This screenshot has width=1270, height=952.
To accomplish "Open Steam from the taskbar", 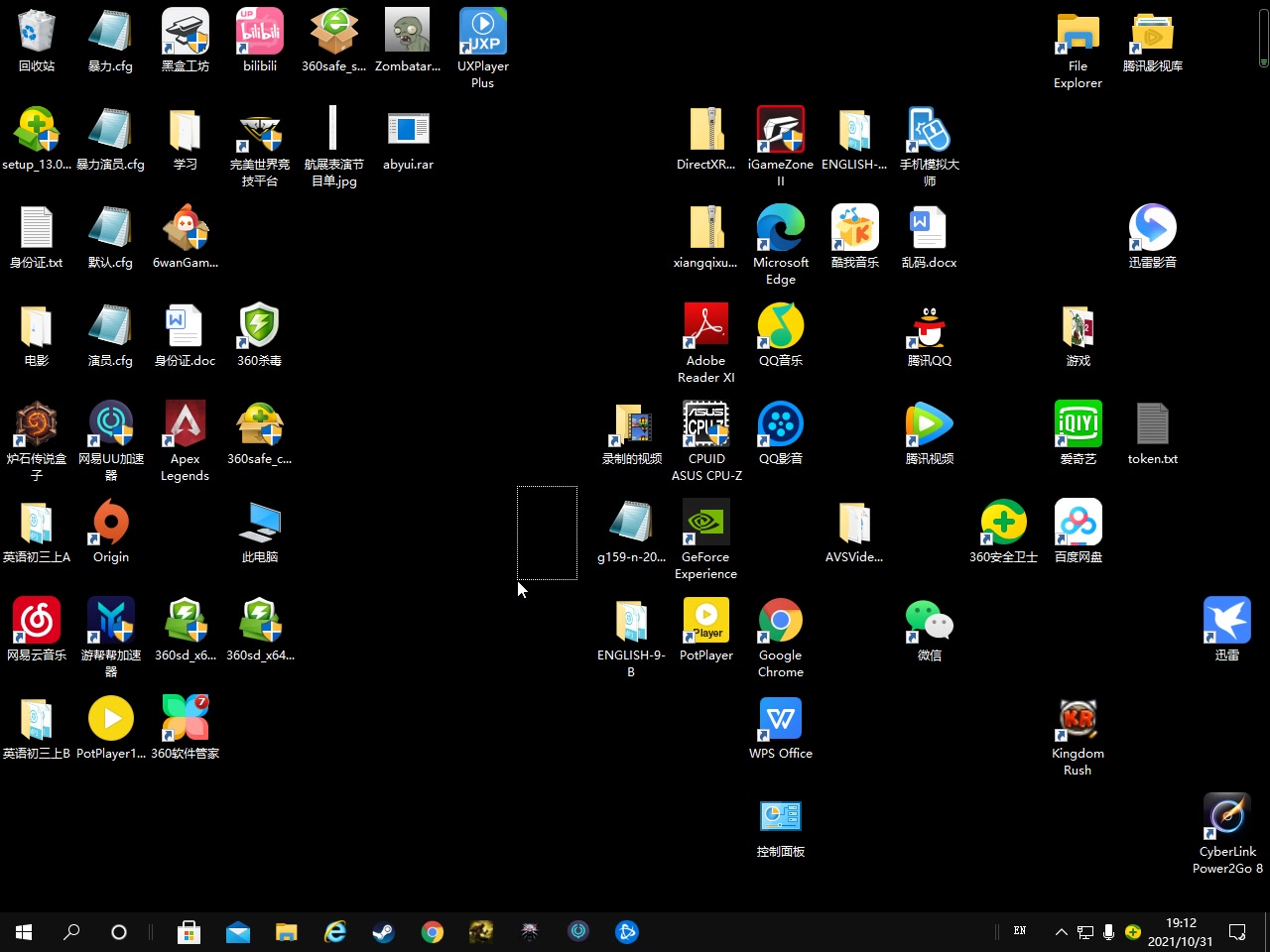I will [383, 932].
